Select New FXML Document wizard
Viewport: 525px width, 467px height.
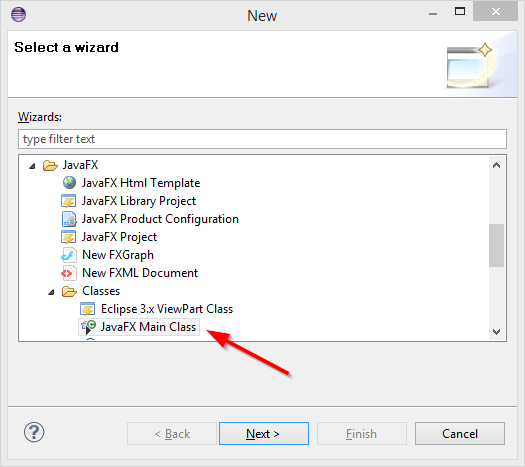[x=140, y=273]
